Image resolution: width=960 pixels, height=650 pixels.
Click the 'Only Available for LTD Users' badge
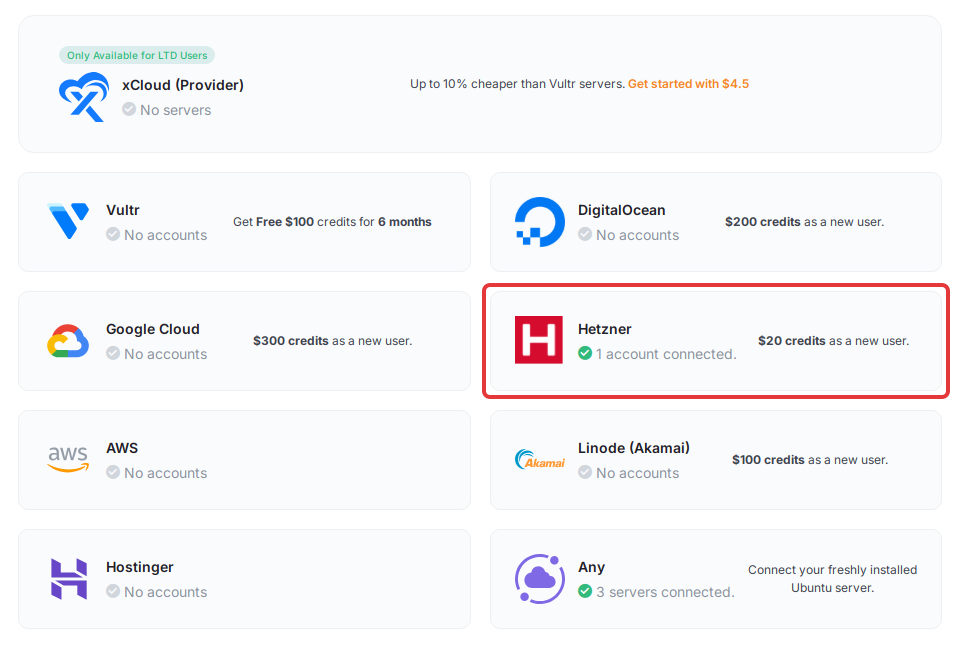click(137, 55)
